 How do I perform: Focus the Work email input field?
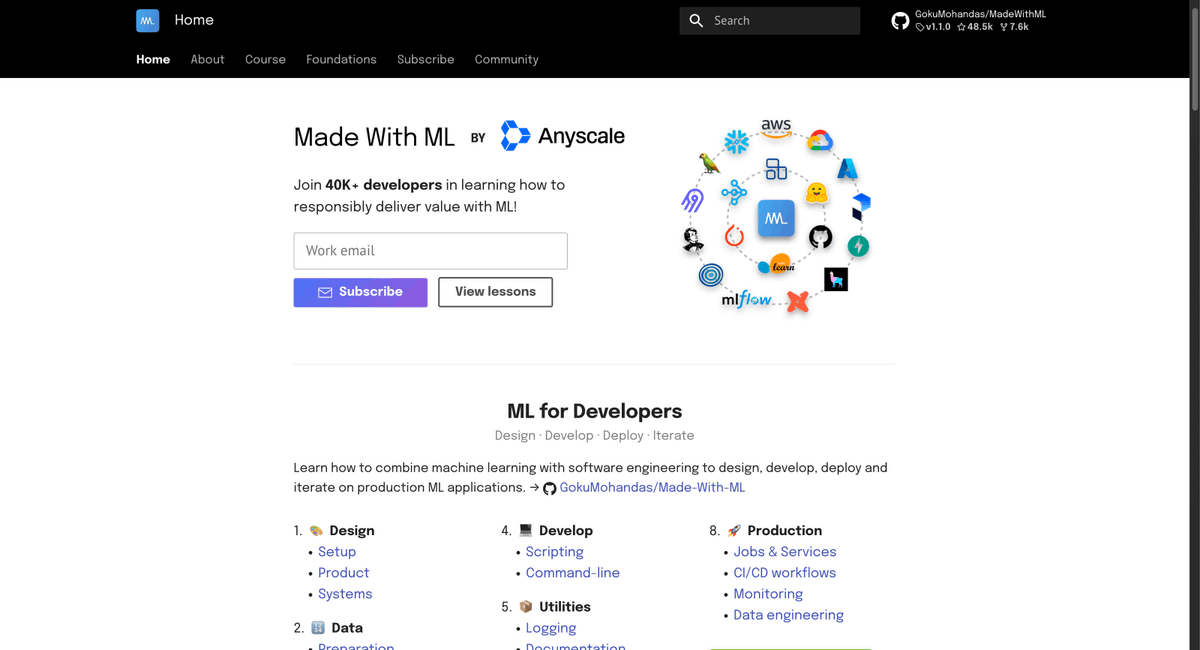tap(430, 251)
